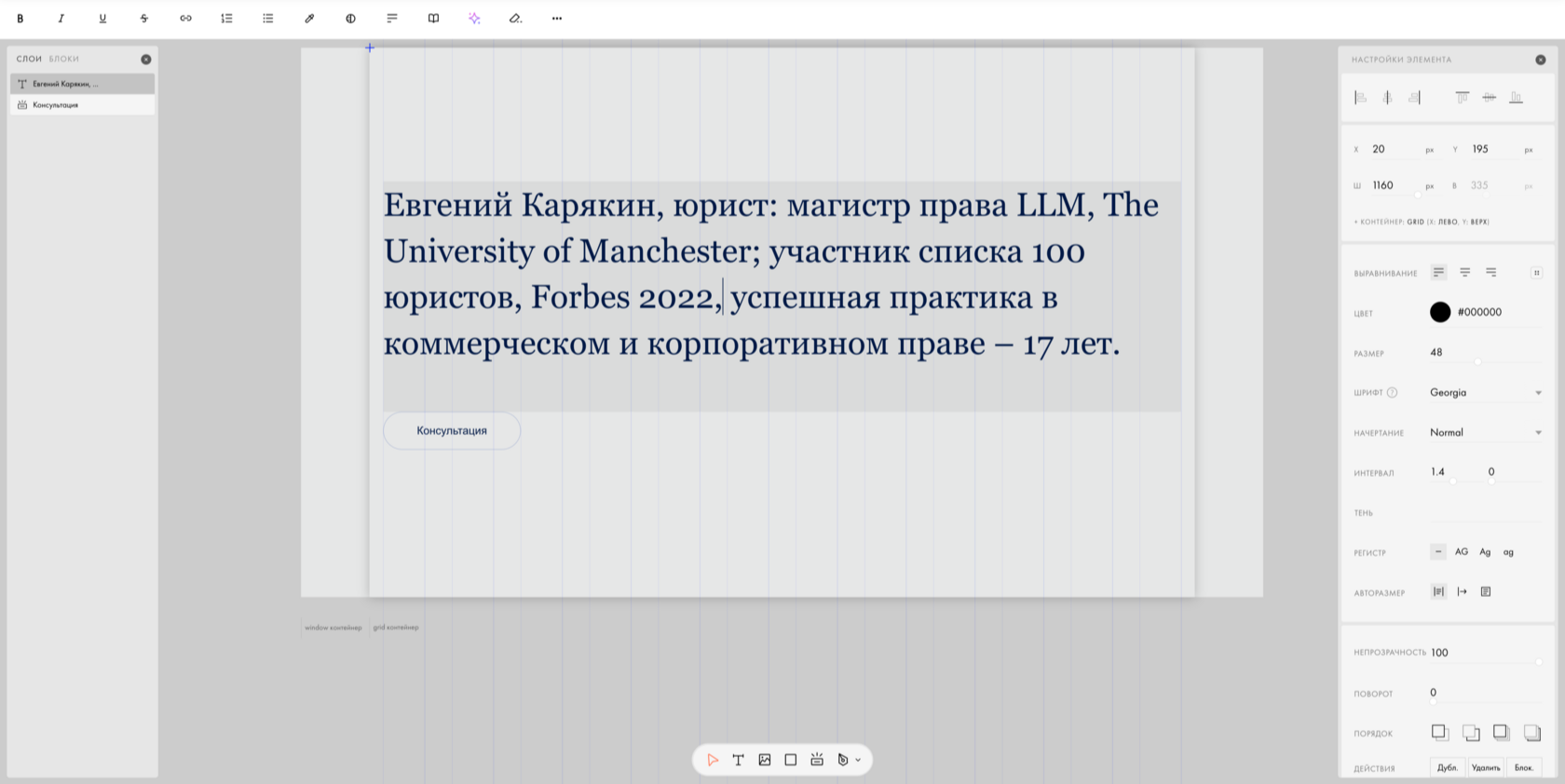Duplicate the element with Дубл. button

point(1448,768)
